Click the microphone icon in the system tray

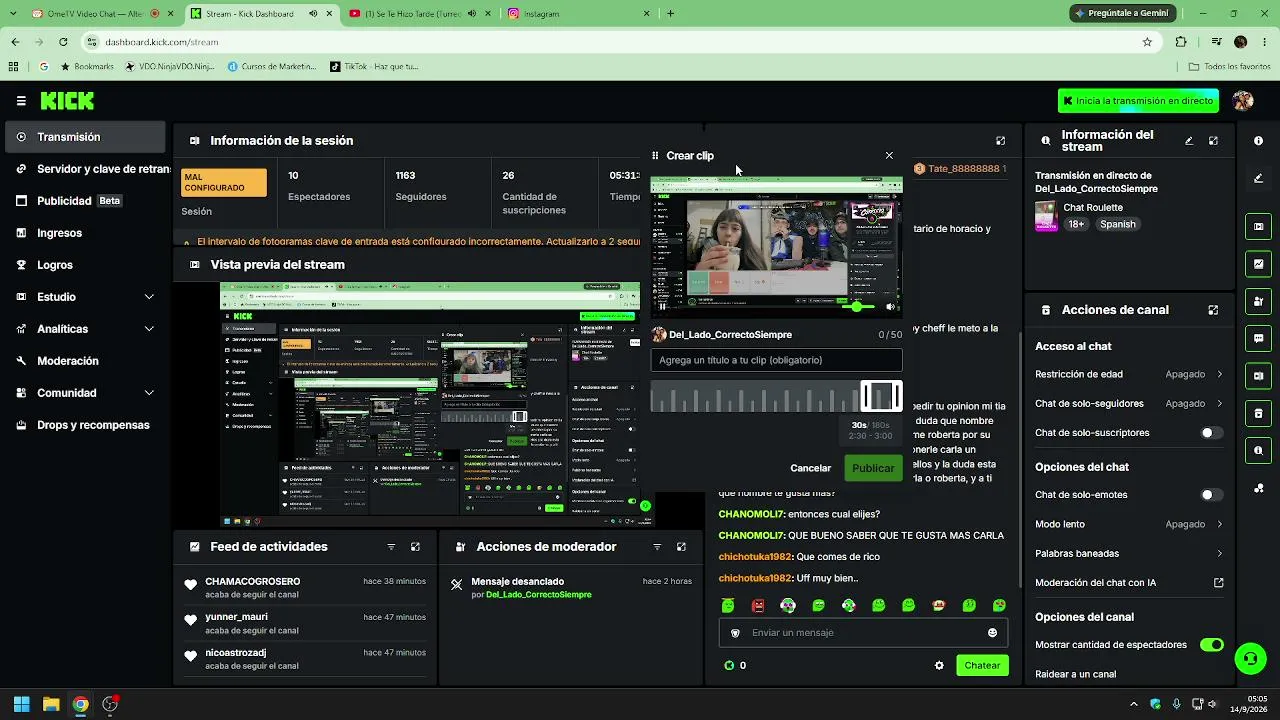click(x=1176, y=704)
